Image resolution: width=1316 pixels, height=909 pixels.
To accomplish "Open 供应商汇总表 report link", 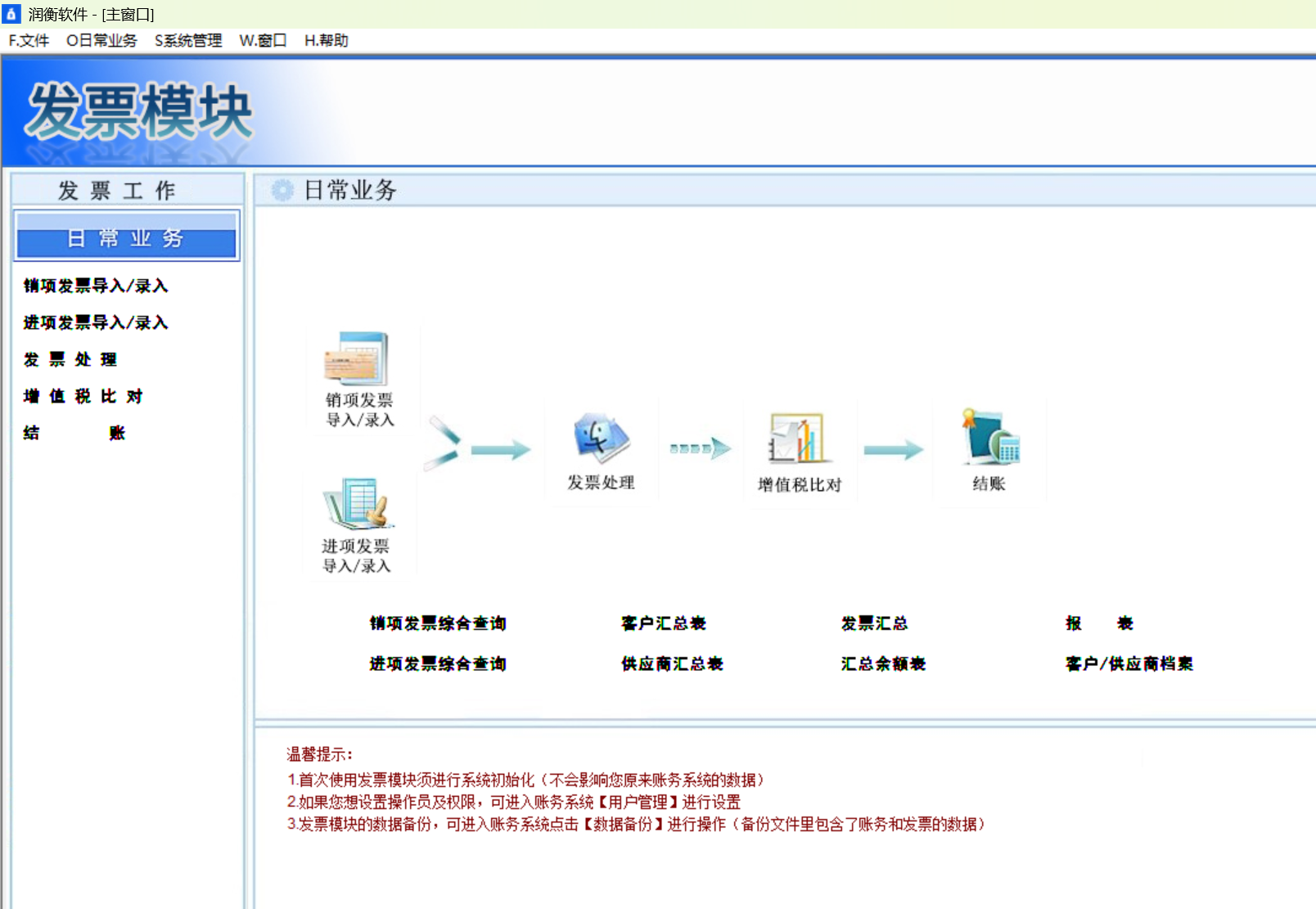I will click(672, 664).
